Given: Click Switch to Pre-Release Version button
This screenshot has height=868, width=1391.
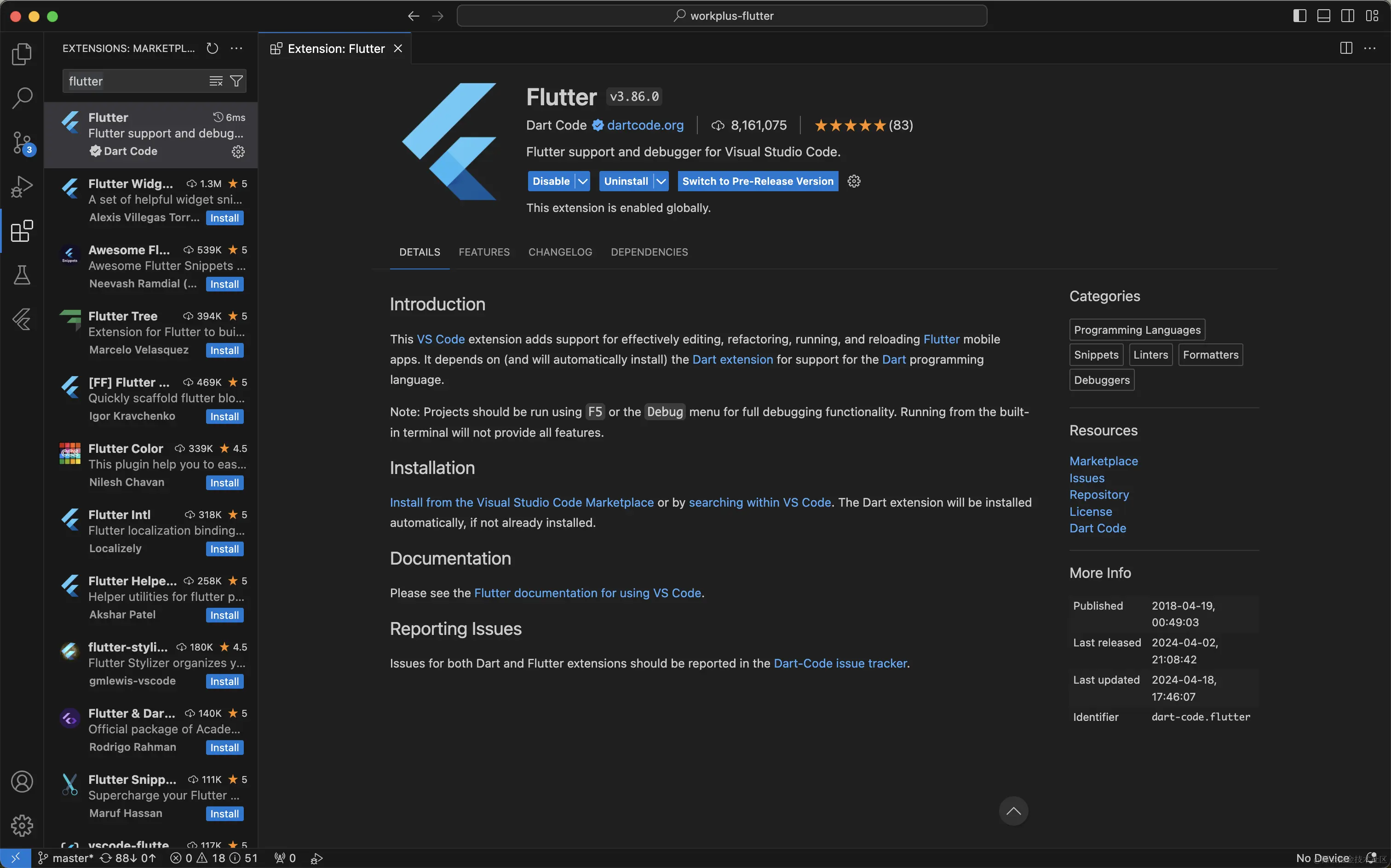Looking at the screenshot, I should coord(758,182).
